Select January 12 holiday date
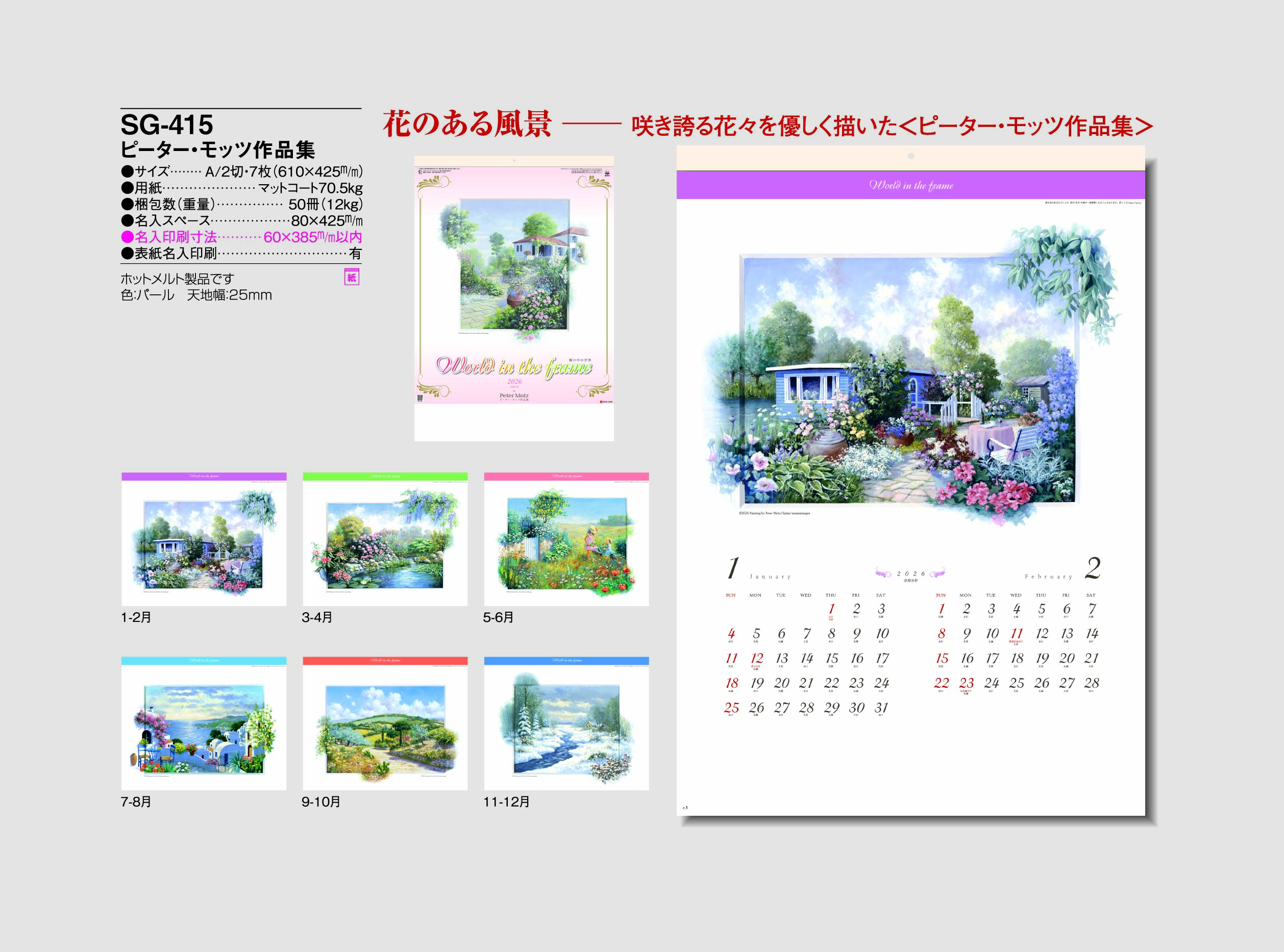Screen dimensions: 1284x952 (756, 658)
